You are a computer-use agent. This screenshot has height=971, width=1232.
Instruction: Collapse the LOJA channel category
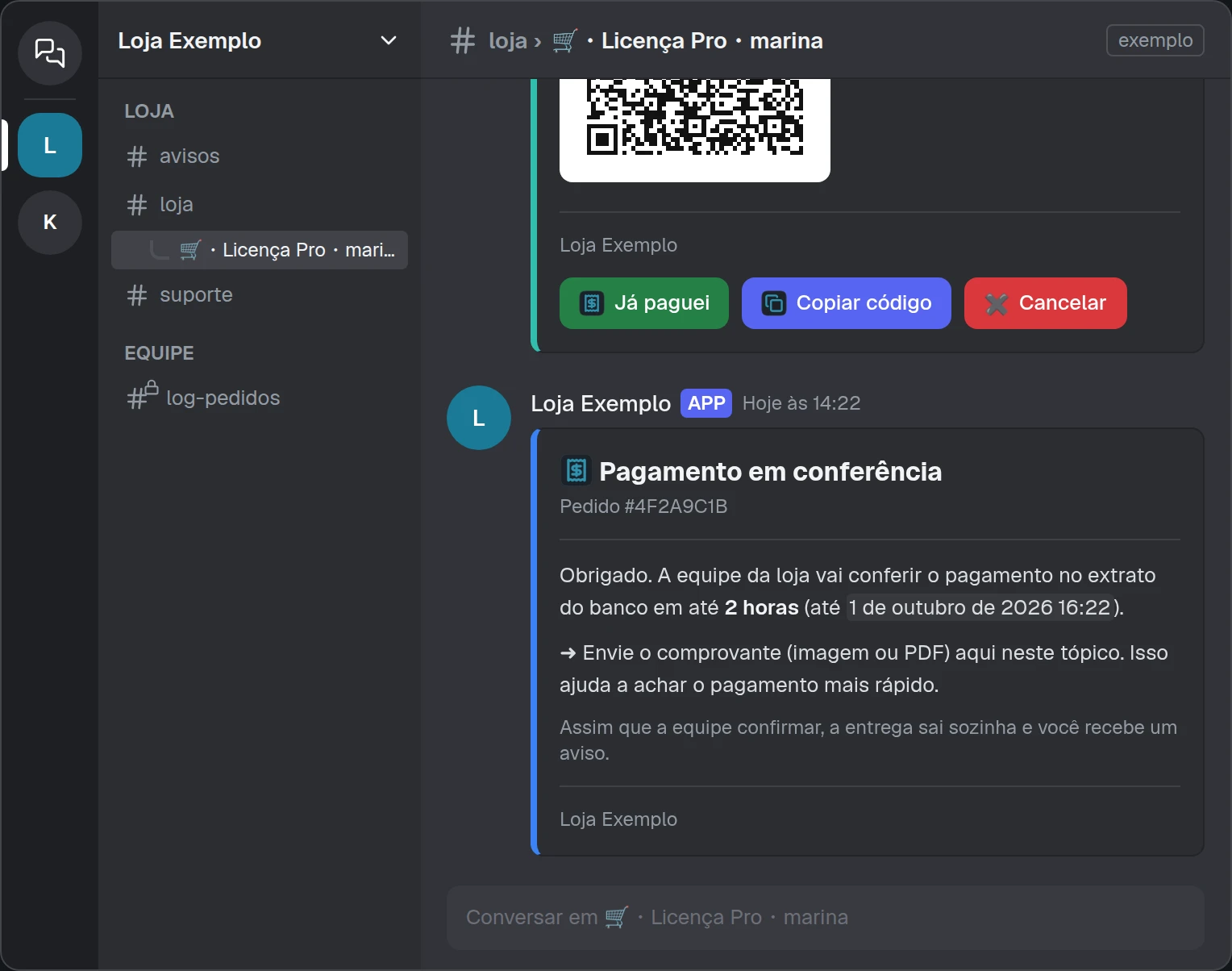pos(149,111)
